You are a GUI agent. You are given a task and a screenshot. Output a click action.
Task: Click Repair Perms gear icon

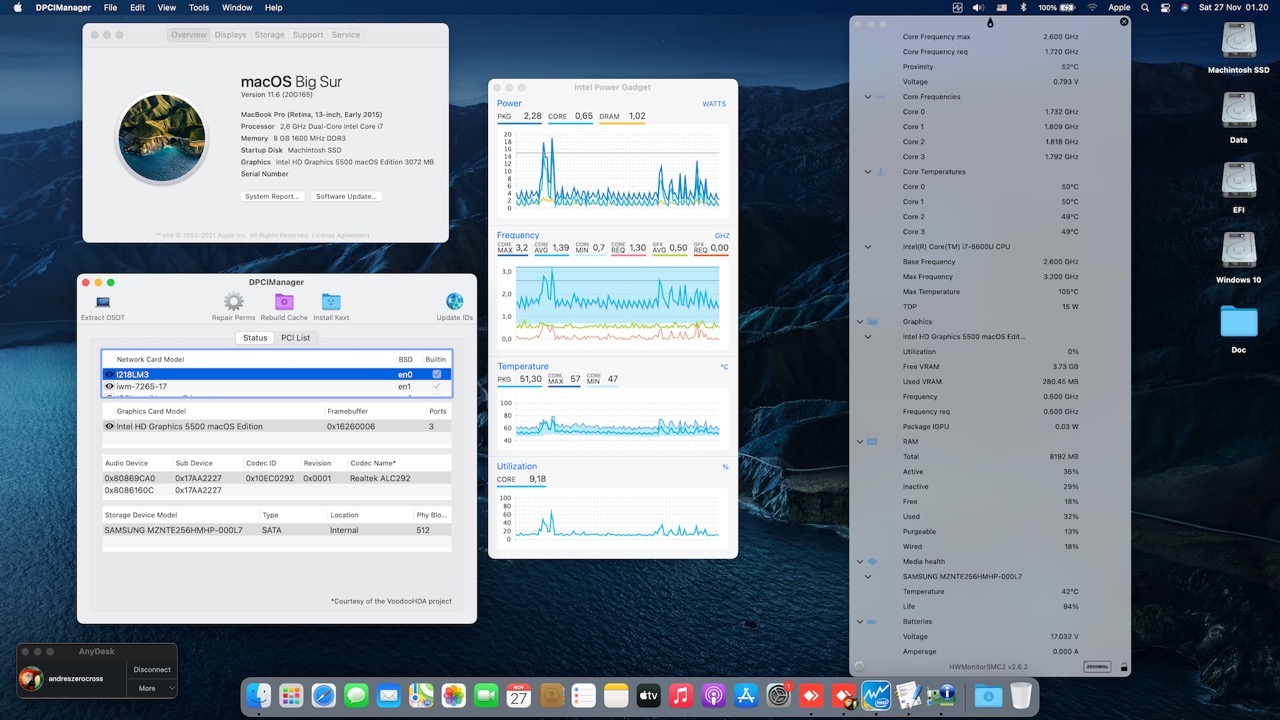233,301
